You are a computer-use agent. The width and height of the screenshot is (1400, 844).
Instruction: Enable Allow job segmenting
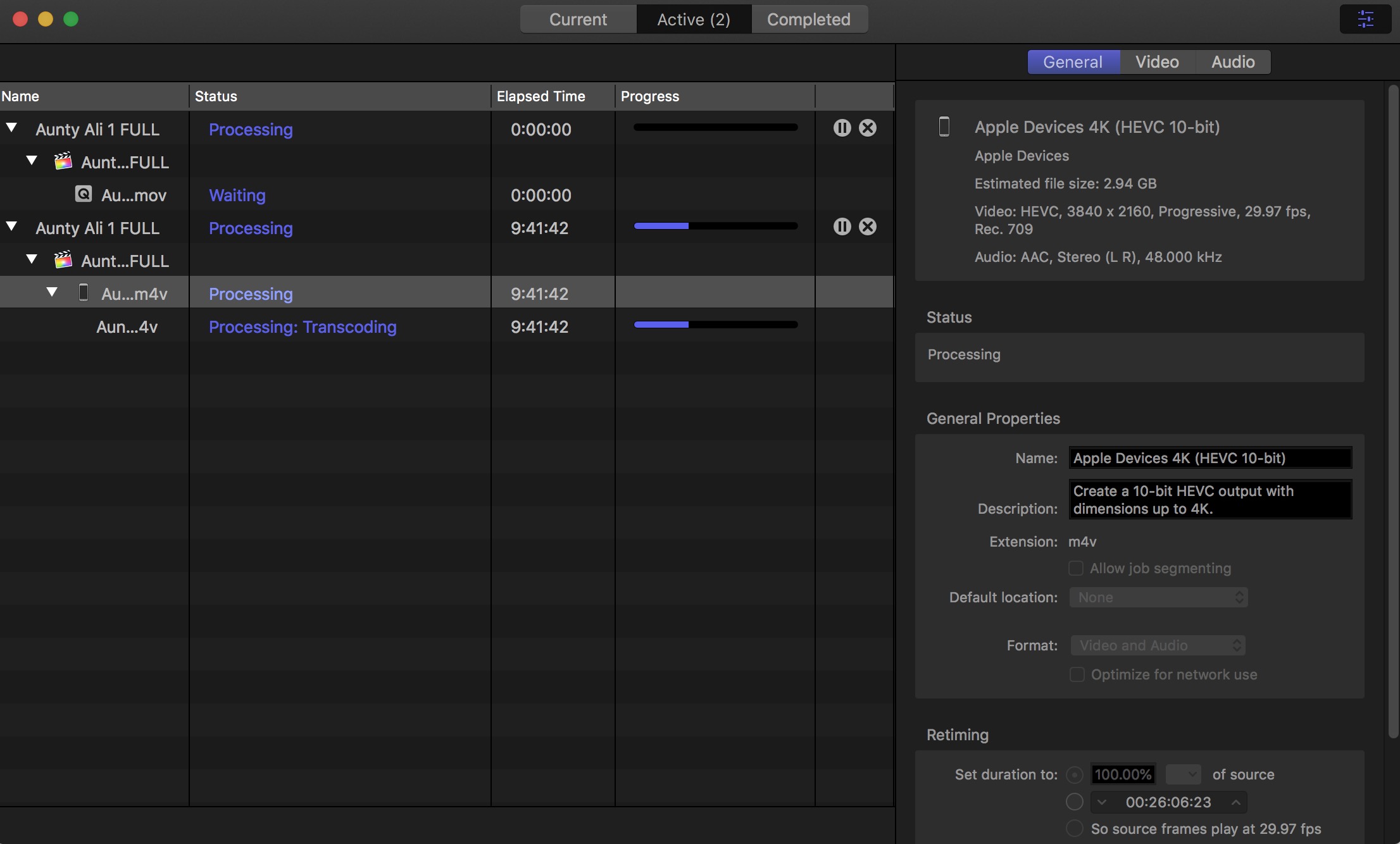pyautogui.click(x=1076, y=568)
